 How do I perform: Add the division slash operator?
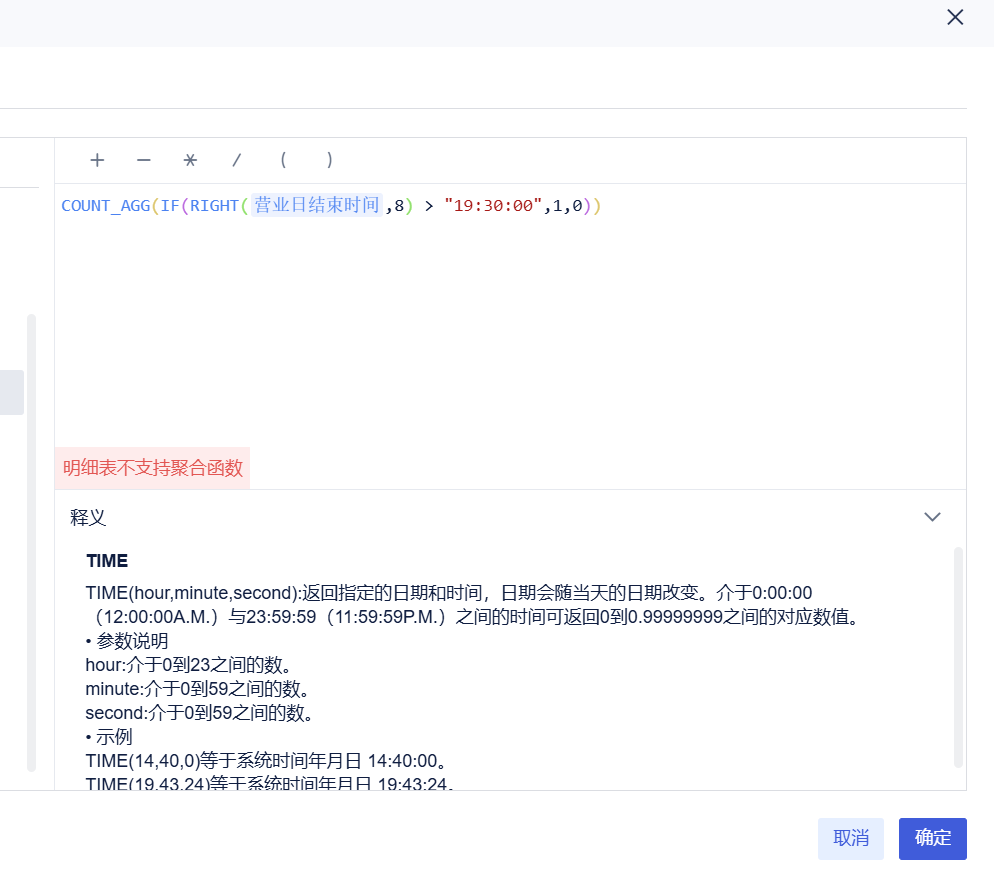[237, 160]
